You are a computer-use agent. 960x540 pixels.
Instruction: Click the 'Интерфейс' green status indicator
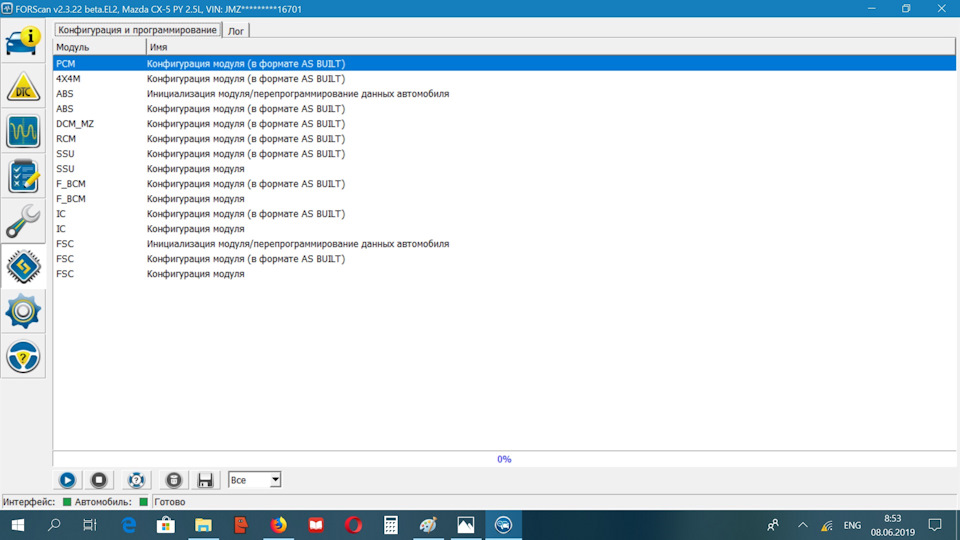[x=67, y=502]
